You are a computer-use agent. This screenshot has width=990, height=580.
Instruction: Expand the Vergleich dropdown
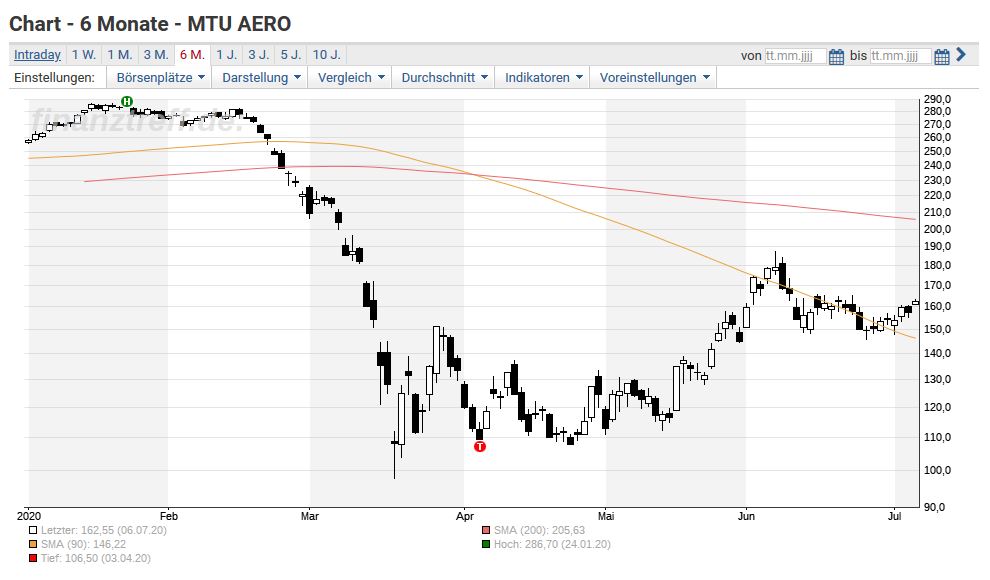point(350,78)
